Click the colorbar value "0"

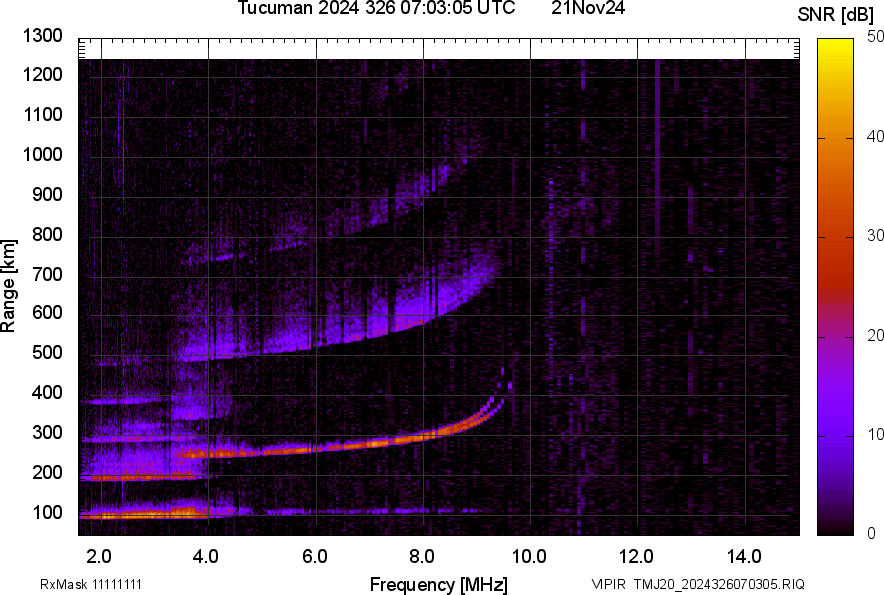872,533
